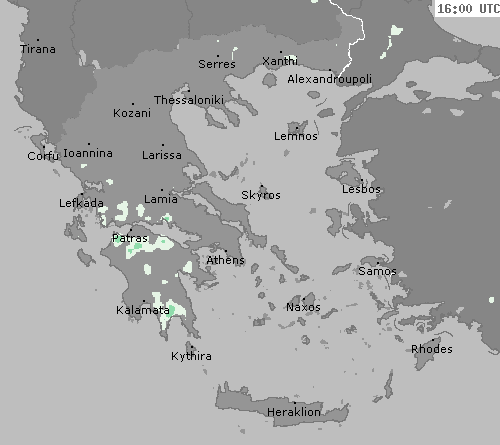Click the Heraklion label on Crete

click(294, 412)
